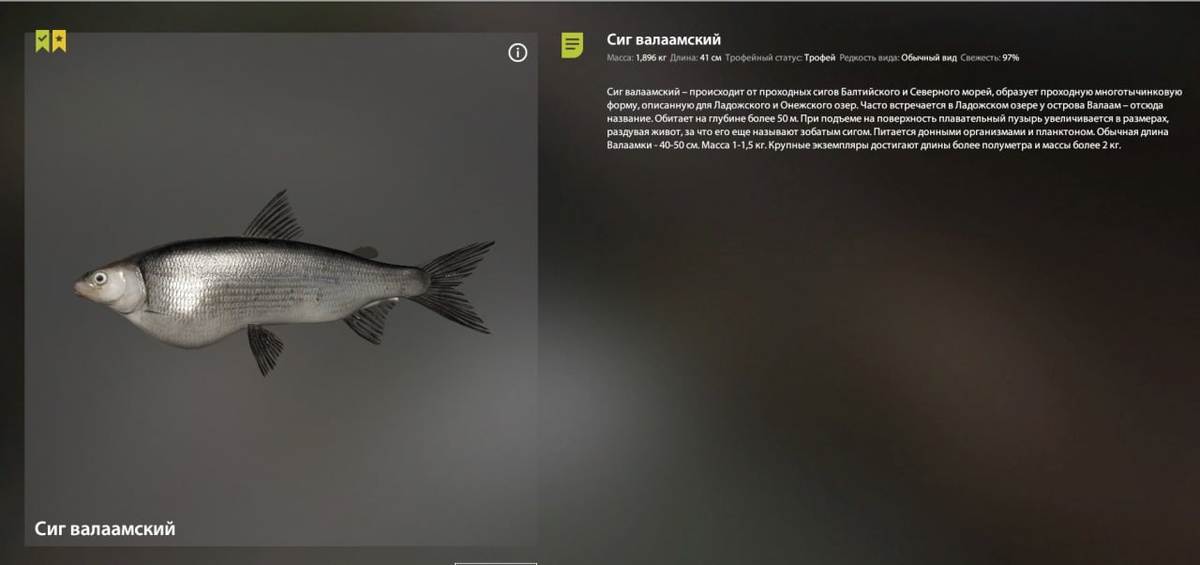Click the Сиг валаамский heading title

pos(664,40)
